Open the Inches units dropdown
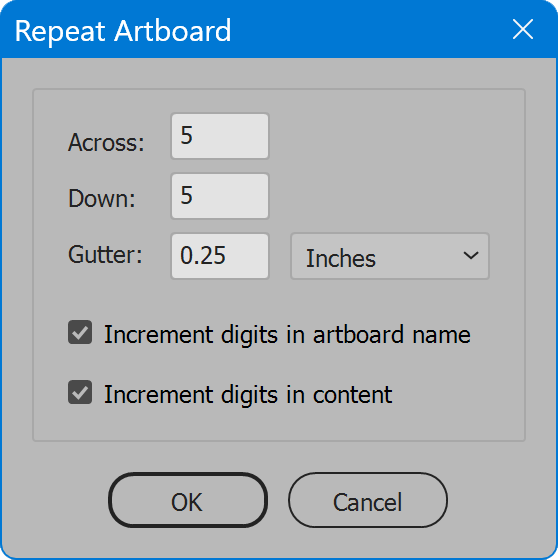The width and height of the screenshot is (558, 560). [390, 256]
